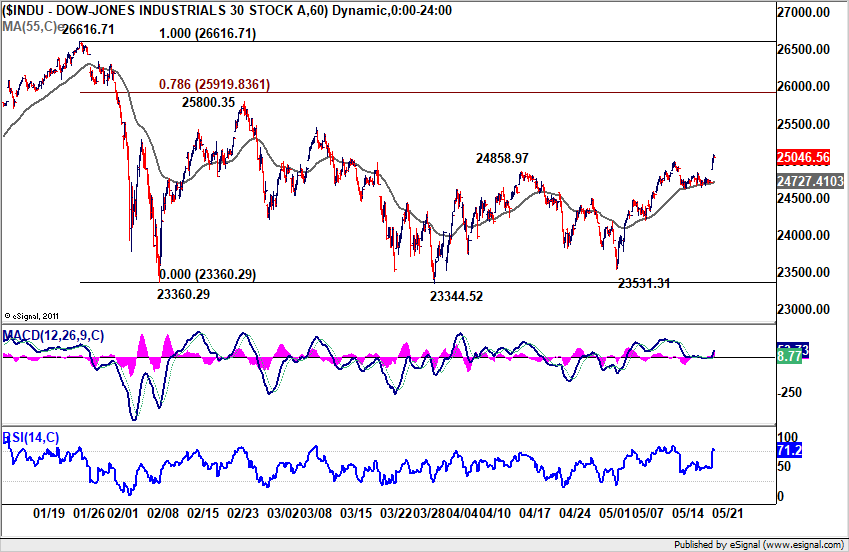Click the 05/21 date axis label
Image resolution: width=849 pixels, height=552 pixels.
727,513
